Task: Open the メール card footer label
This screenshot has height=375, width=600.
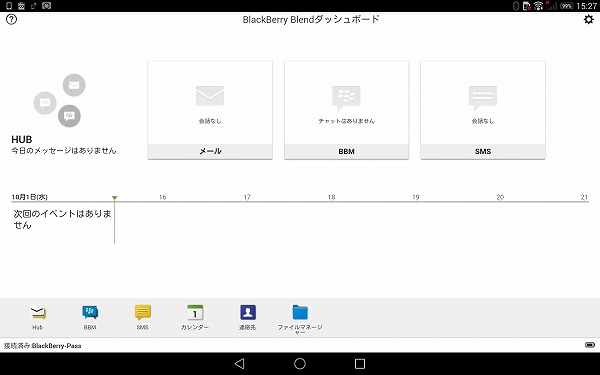Action: (x=210, y=151)
